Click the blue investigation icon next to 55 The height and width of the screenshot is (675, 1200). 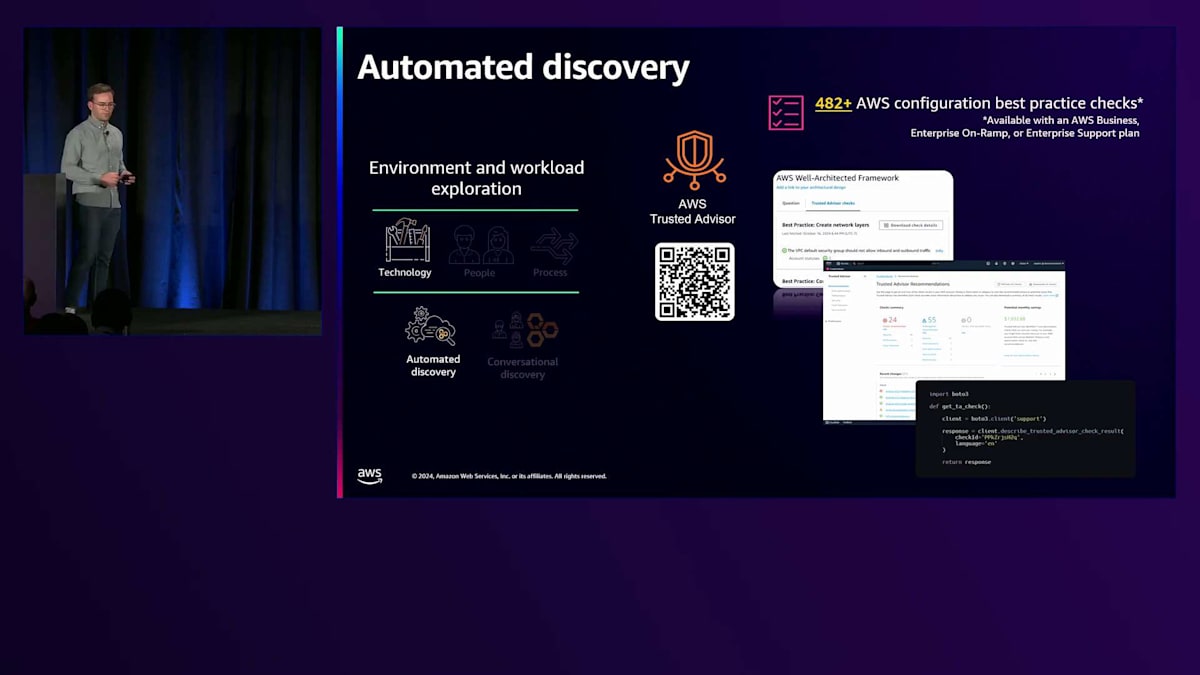pos(924,320)
